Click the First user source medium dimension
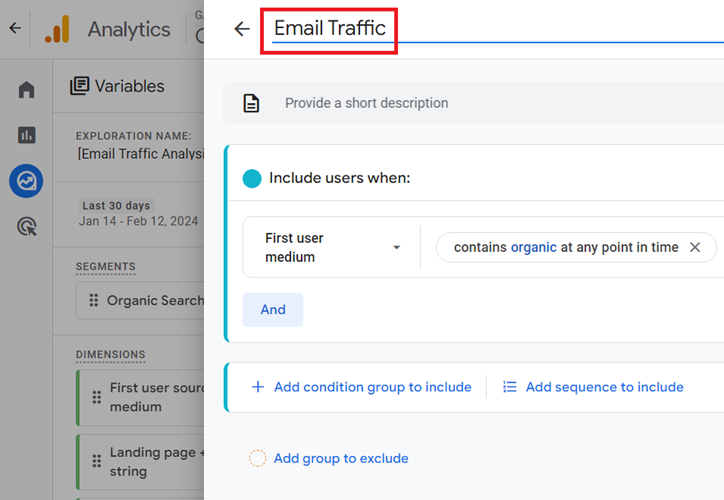The image size is (724, 500). (140, 398)
